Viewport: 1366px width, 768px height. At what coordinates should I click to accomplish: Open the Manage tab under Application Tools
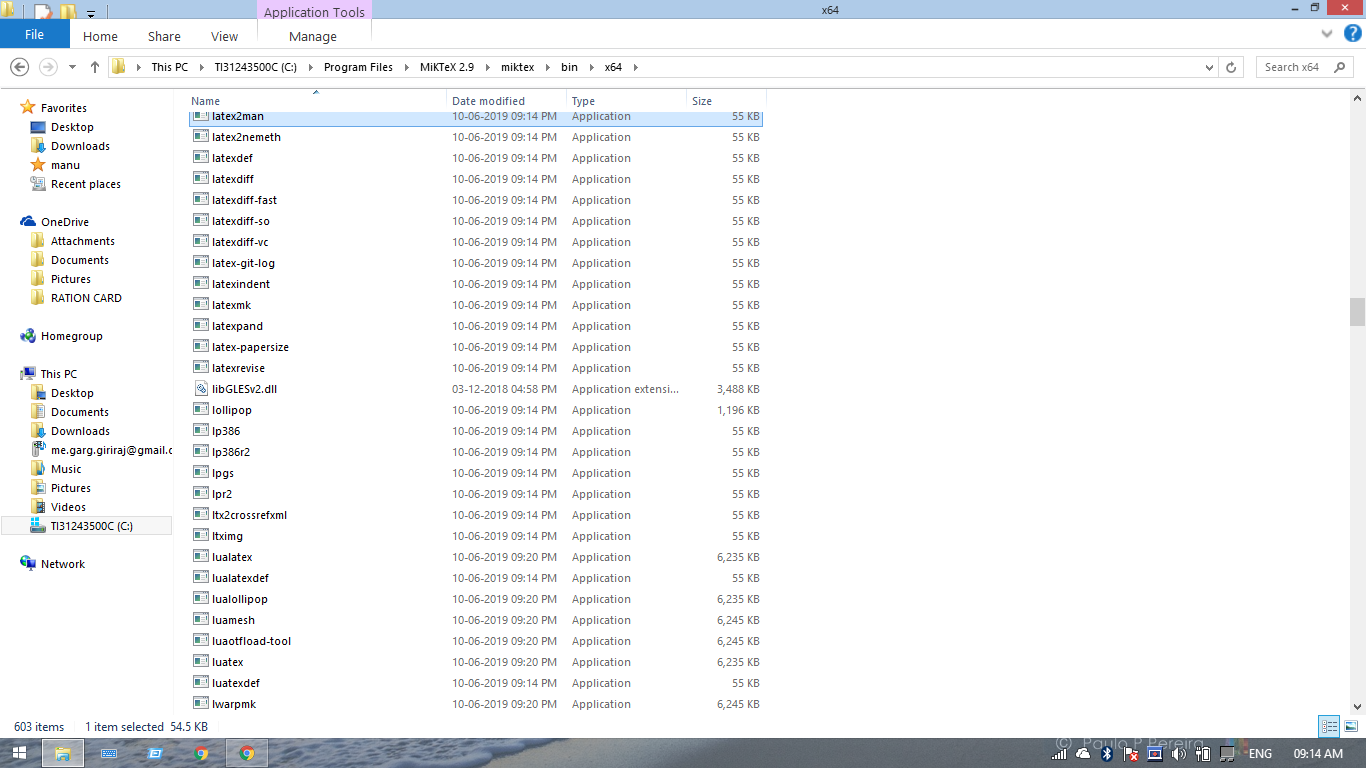click(313, 36)
